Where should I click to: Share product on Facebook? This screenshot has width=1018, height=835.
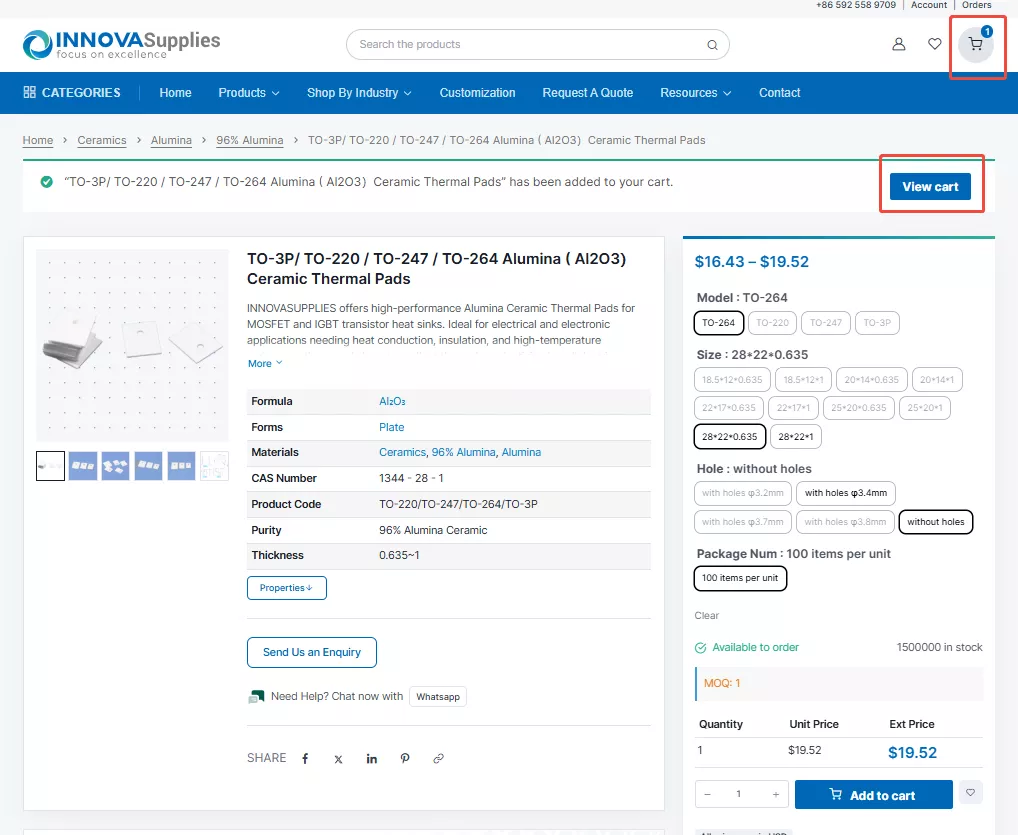(x=305, y=758)
